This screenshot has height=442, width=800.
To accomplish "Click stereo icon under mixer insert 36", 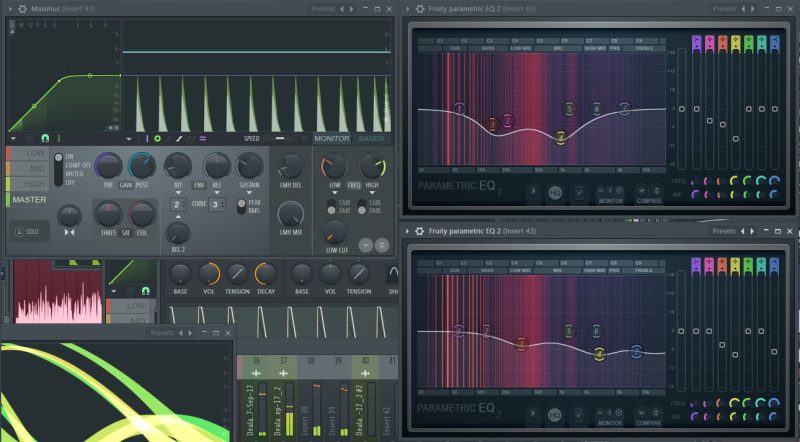I will coord(256,373).
